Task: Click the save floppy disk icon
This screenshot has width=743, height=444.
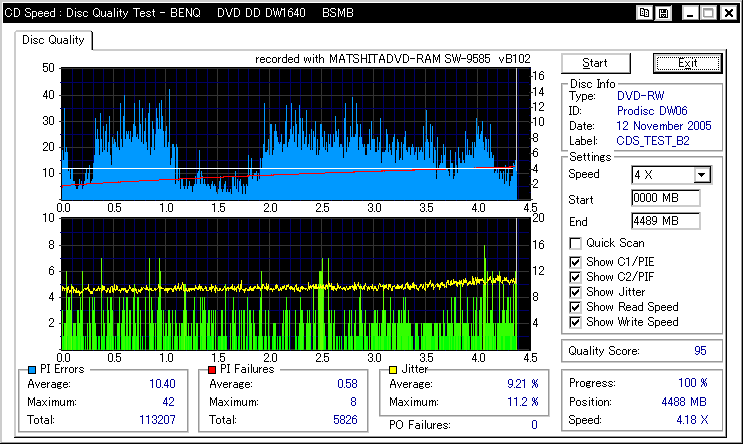Action: [x=663, y=13]
